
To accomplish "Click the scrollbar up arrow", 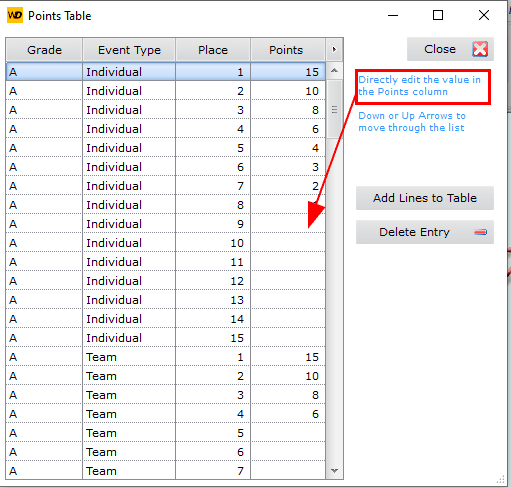I will tap(334, 71).
